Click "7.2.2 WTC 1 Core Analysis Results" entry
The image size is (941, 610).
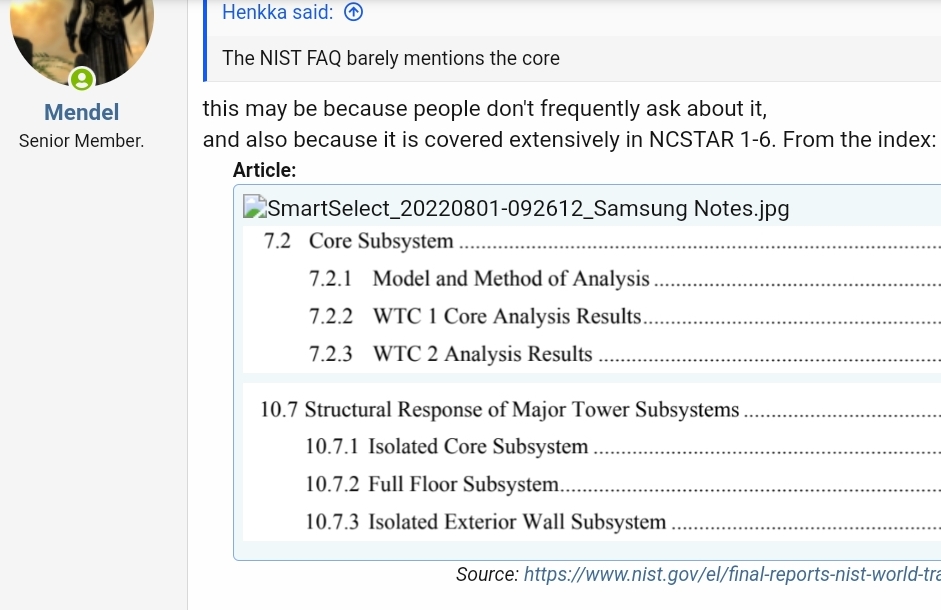(x=475, y=317)
